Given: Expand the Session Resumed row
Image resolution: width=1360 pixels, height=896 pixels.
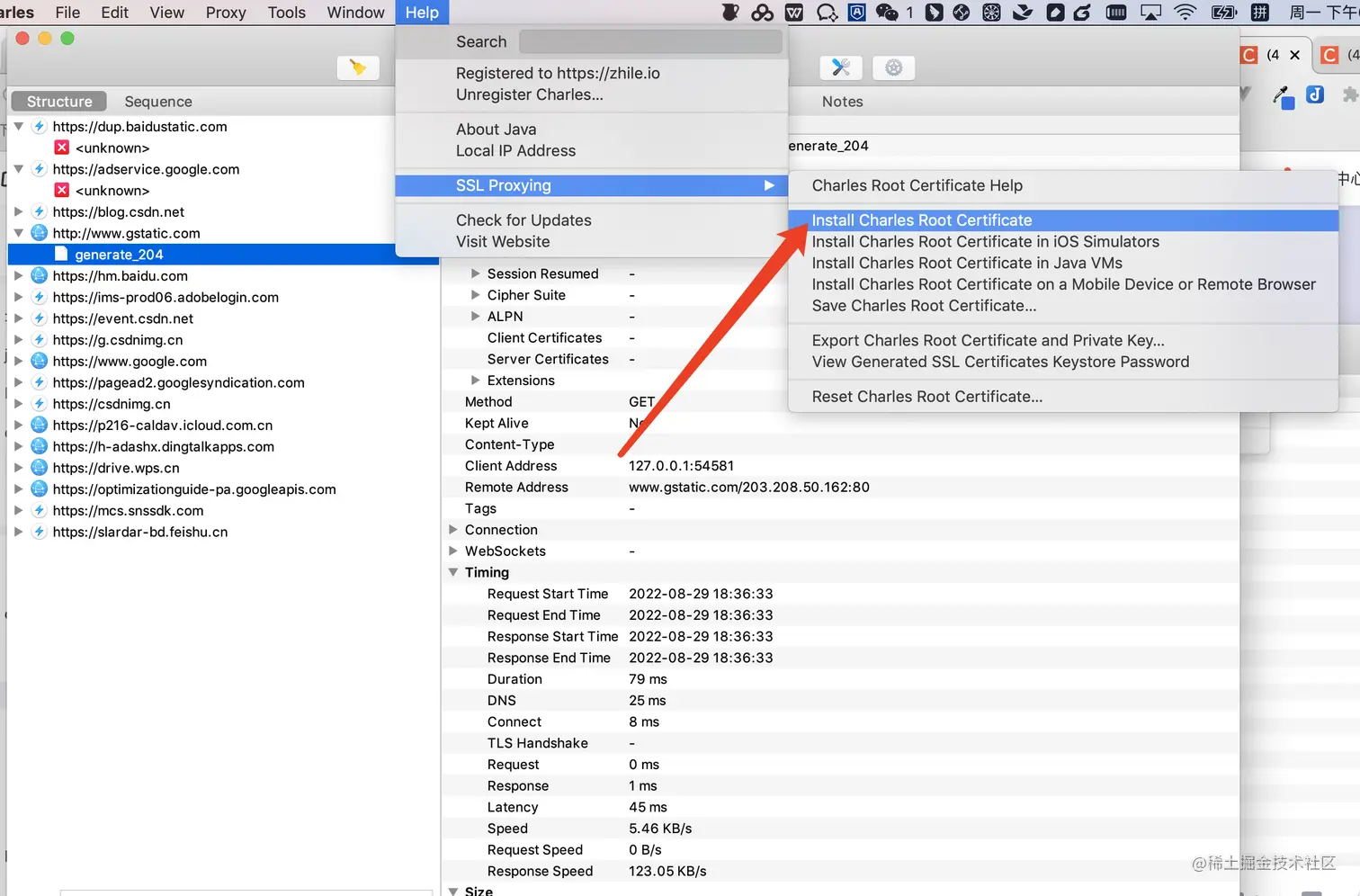Looking at the screenshot, I should (475, 273).
